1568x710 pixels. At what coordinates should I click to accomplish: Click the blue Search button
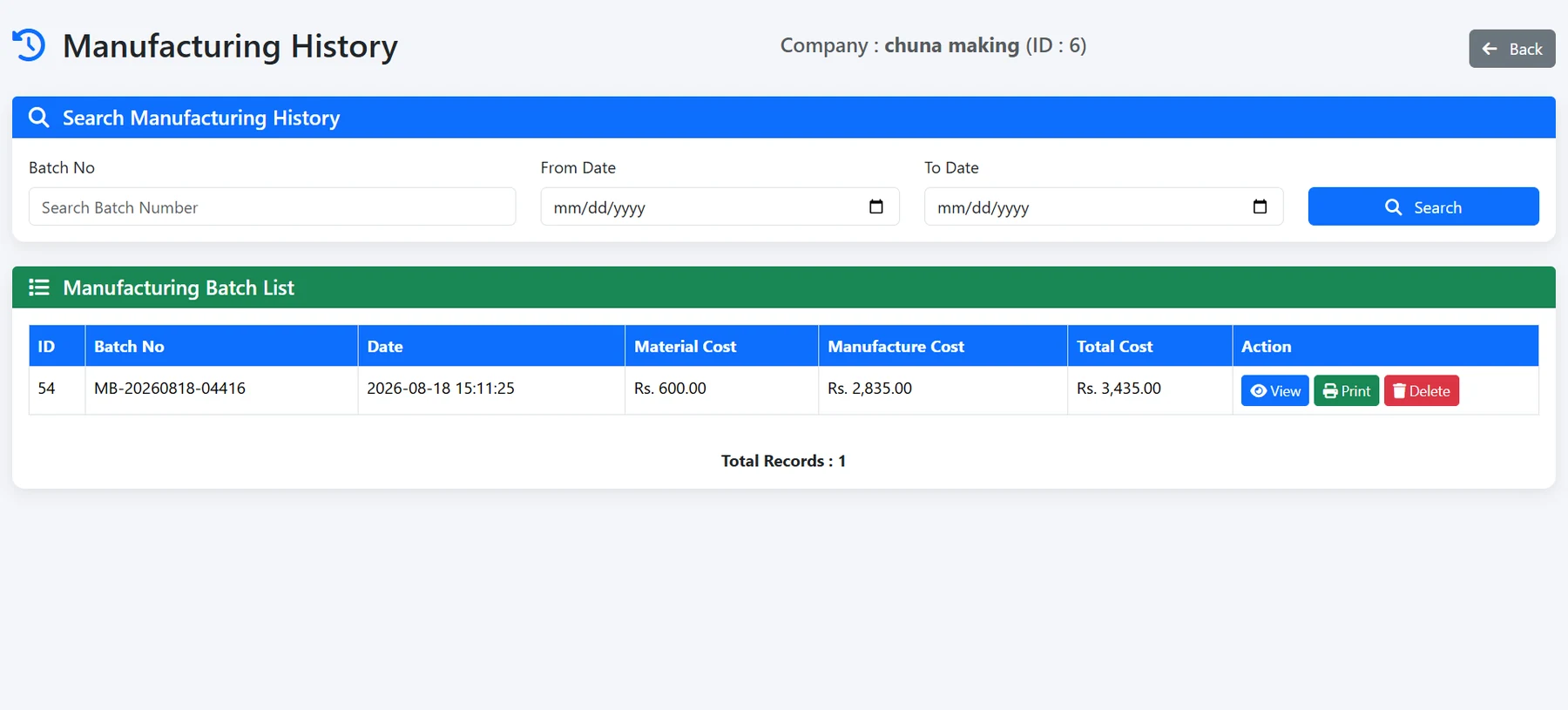click(x=1423, y=206)
